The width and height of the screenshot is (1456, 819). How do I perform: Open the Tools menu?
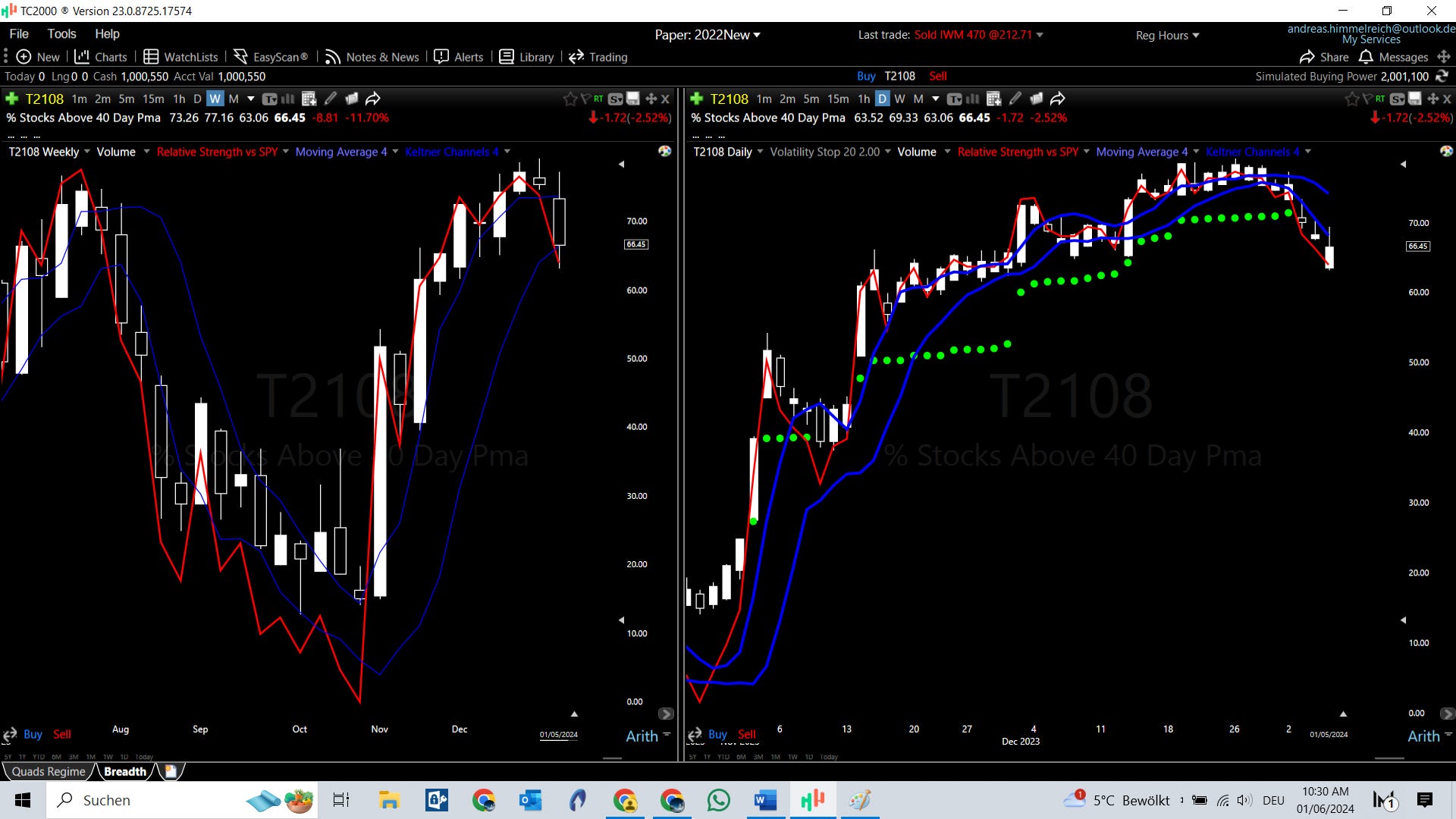[61, 33]
